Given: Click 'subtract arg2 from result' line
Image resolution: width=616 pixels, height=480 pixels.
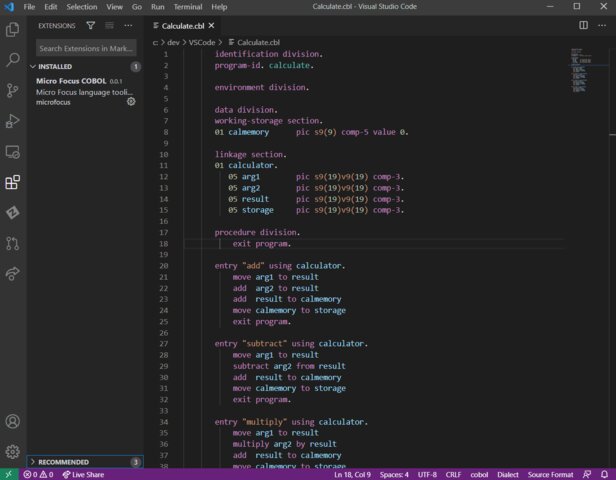Looking at the screenshot, I should tap(289, 366).
